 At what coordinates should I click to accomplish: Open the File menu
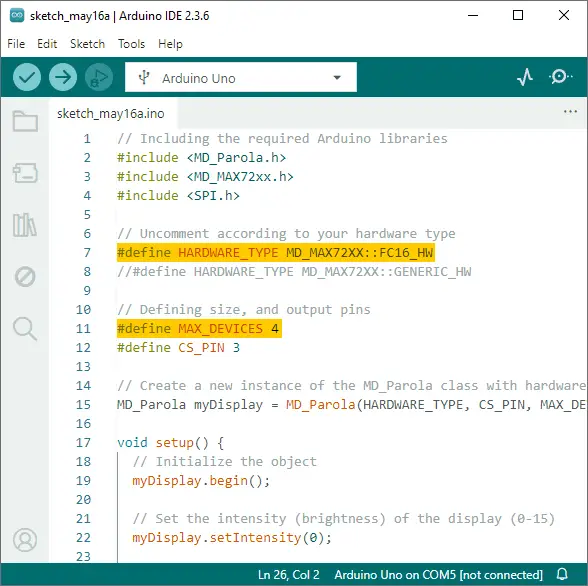tap(16, 44)
